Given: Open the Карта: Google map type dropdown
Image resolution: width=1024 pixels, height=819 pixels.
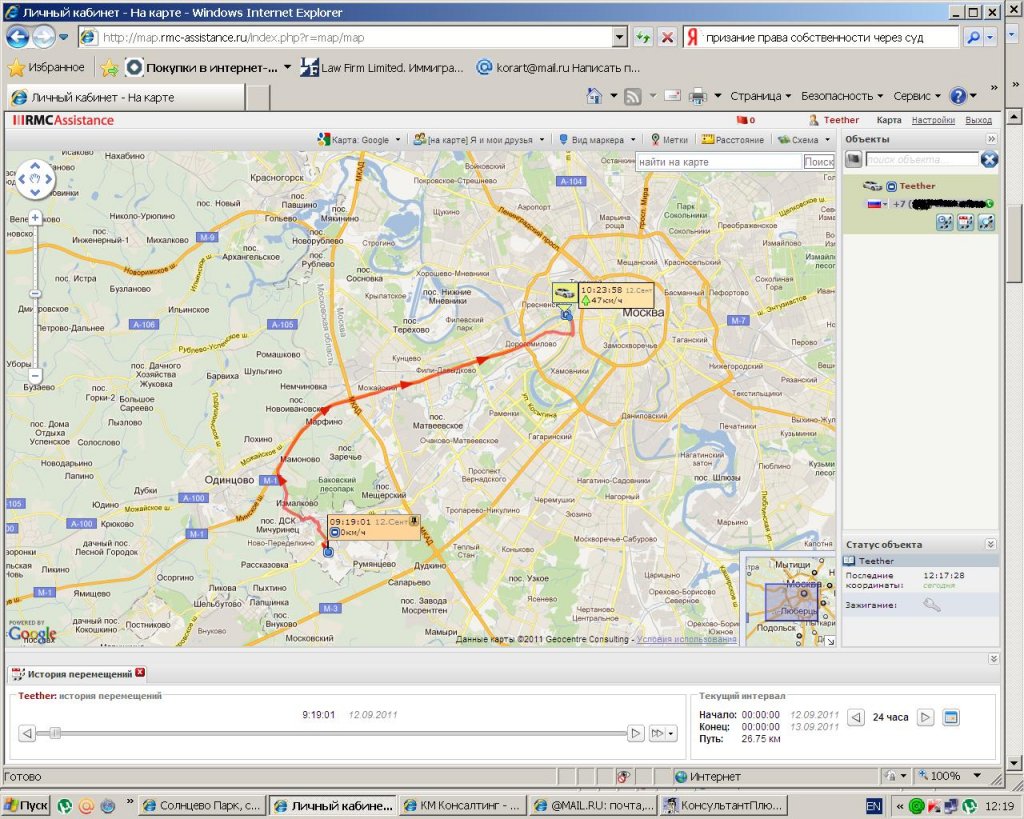Looking at the screenshot, I should [359, 140].
